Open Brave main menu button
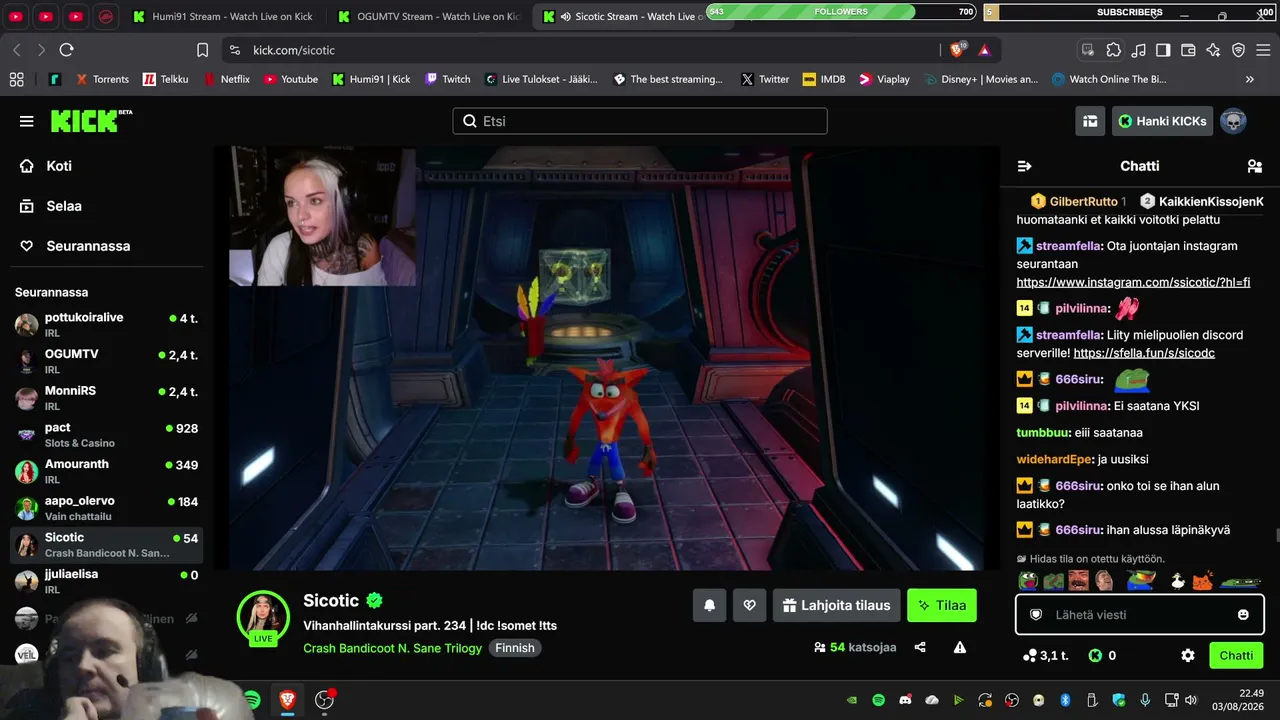 tap(1263, 50)
